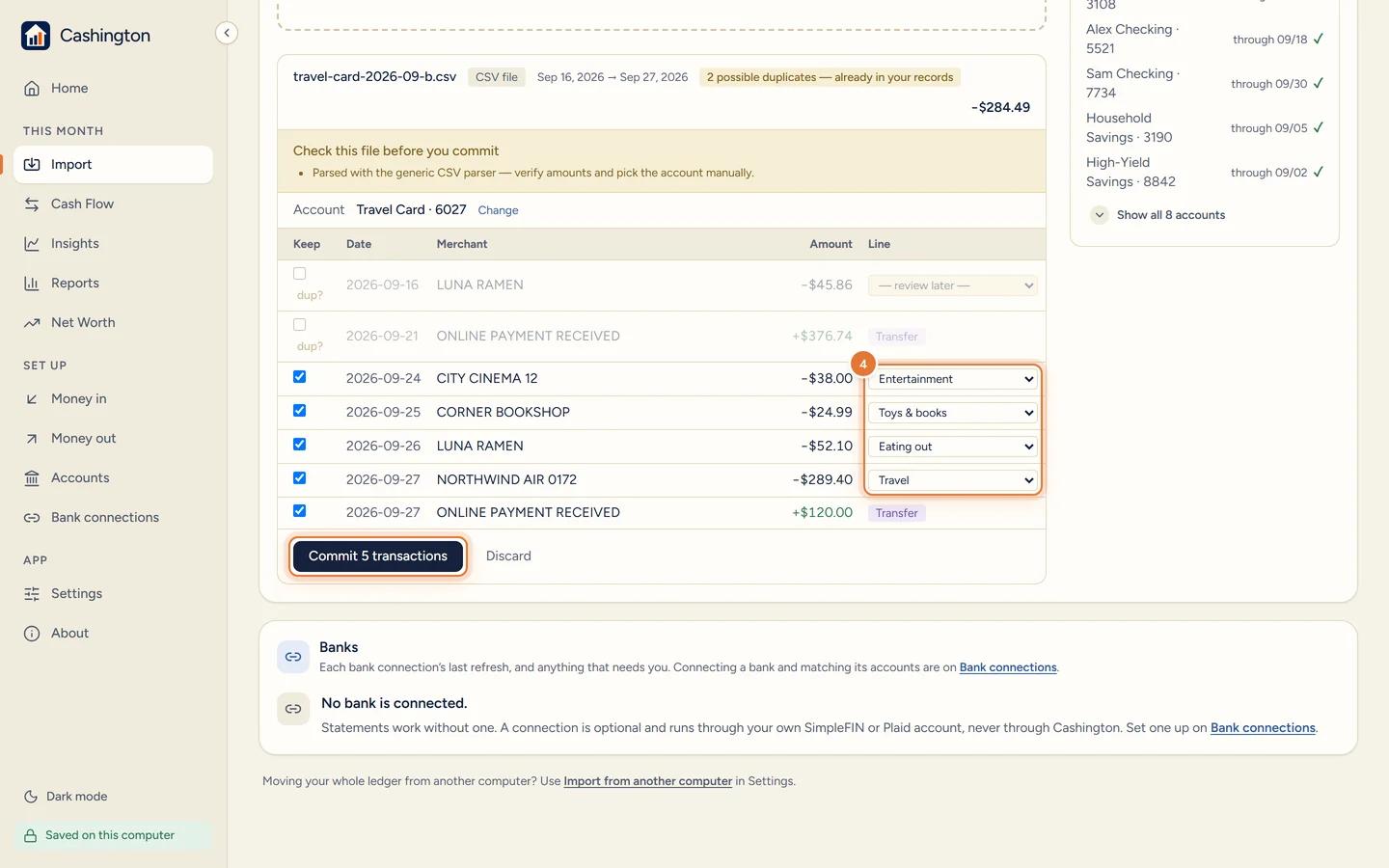Check Keep box for ONLINE PAYMENT +$376.74
Image resolution: width=1389 pixels, height=868 pixels.
point(299,325)
